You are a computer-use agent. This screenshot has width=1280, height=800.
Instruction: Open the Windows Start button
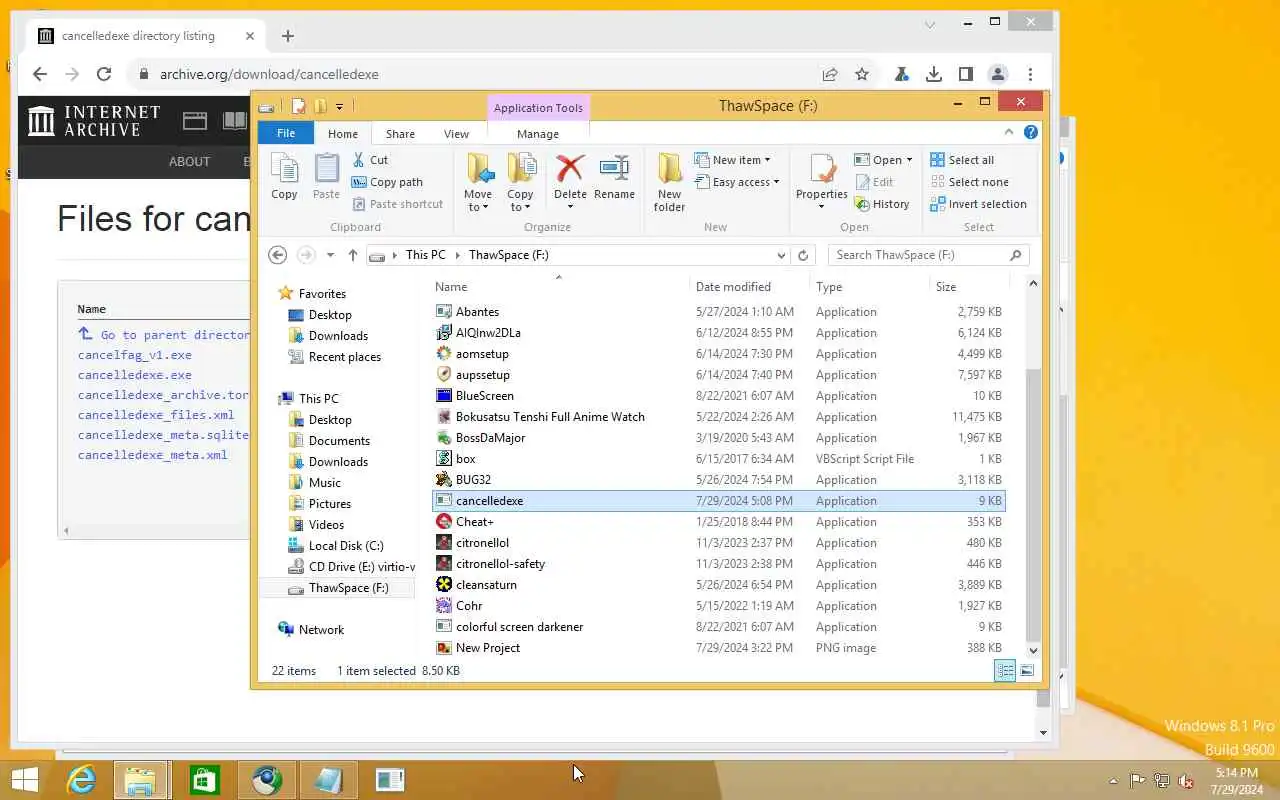click(25, 780)
